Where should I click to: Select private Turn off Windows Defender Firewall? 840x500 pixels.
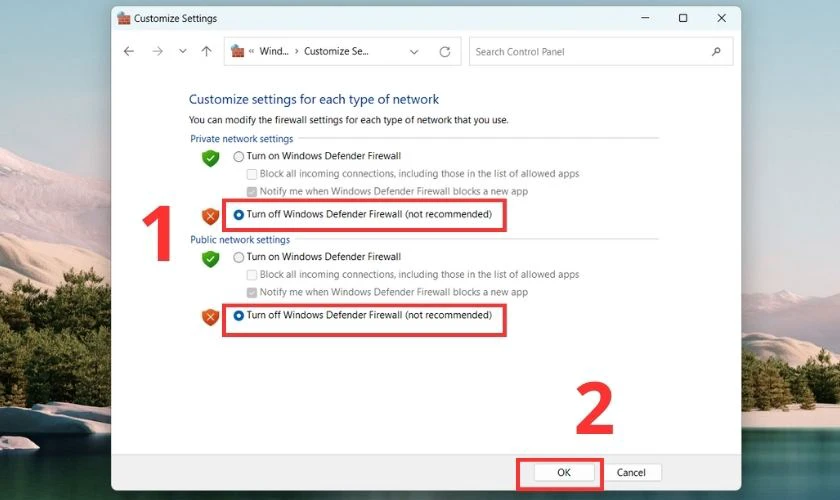238,214
